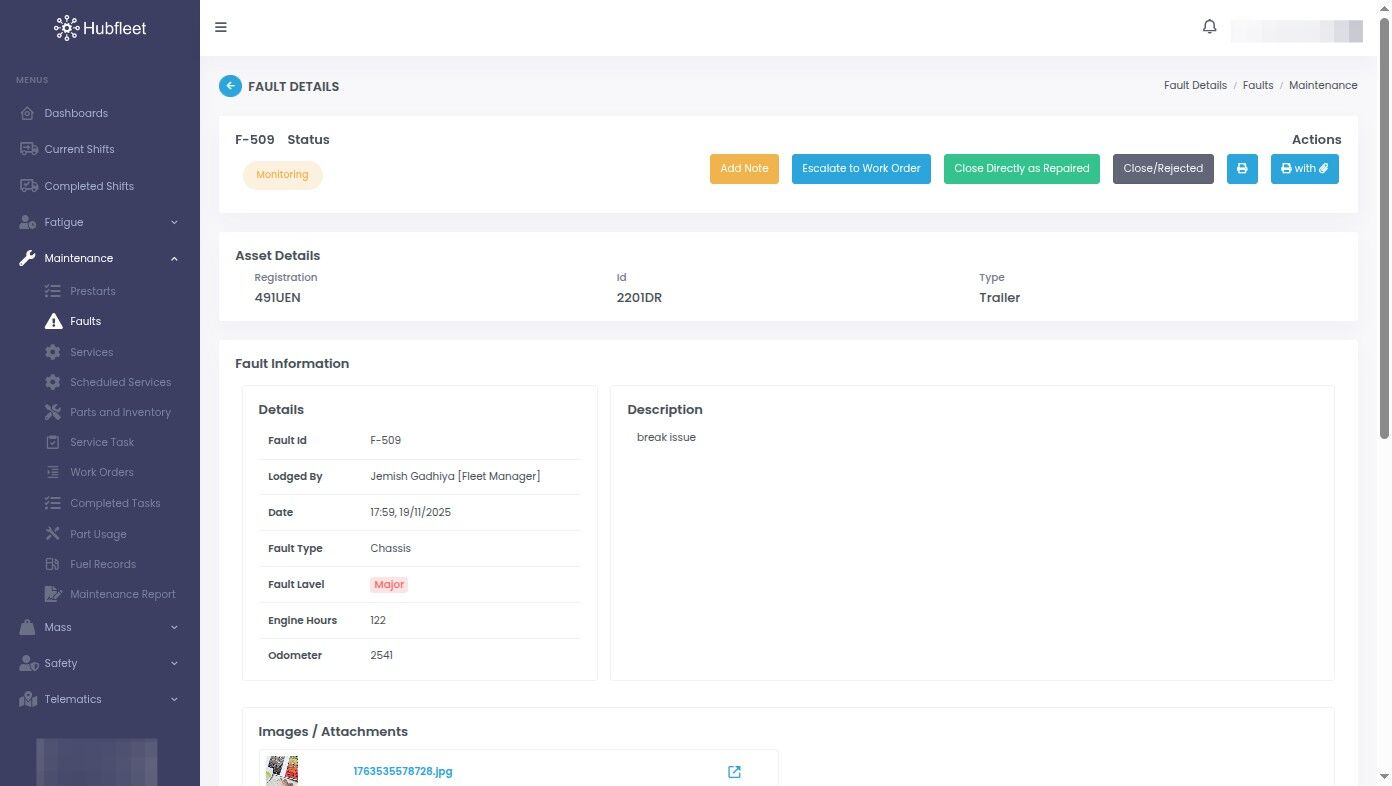The image size is (1392, 786).
Task: Click the Add Note button
Action: point(744,168)
